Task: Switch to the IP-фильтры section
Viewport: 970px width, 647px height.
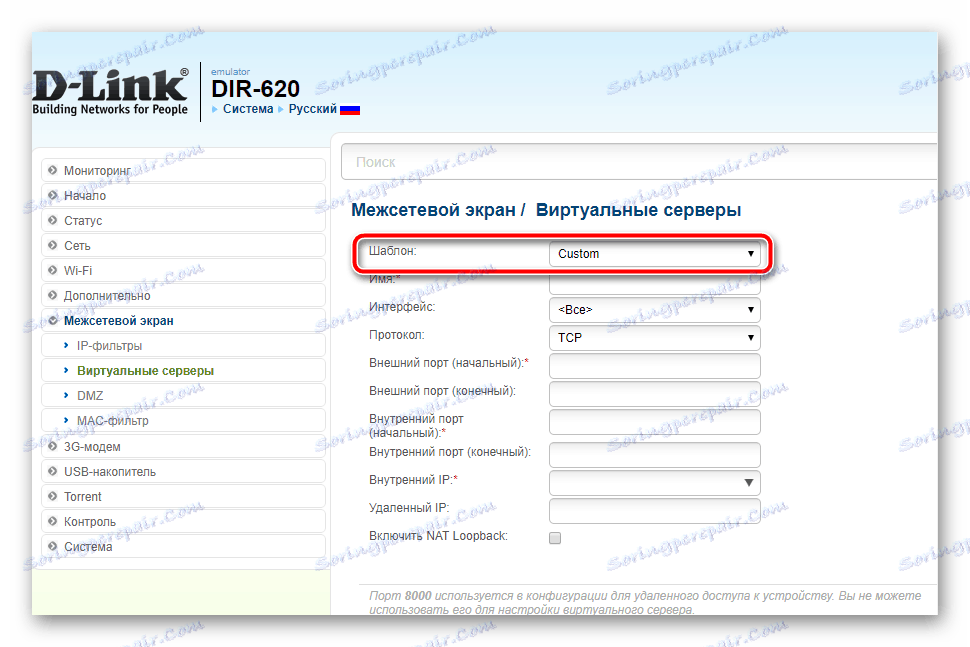Action: point(111,345)
